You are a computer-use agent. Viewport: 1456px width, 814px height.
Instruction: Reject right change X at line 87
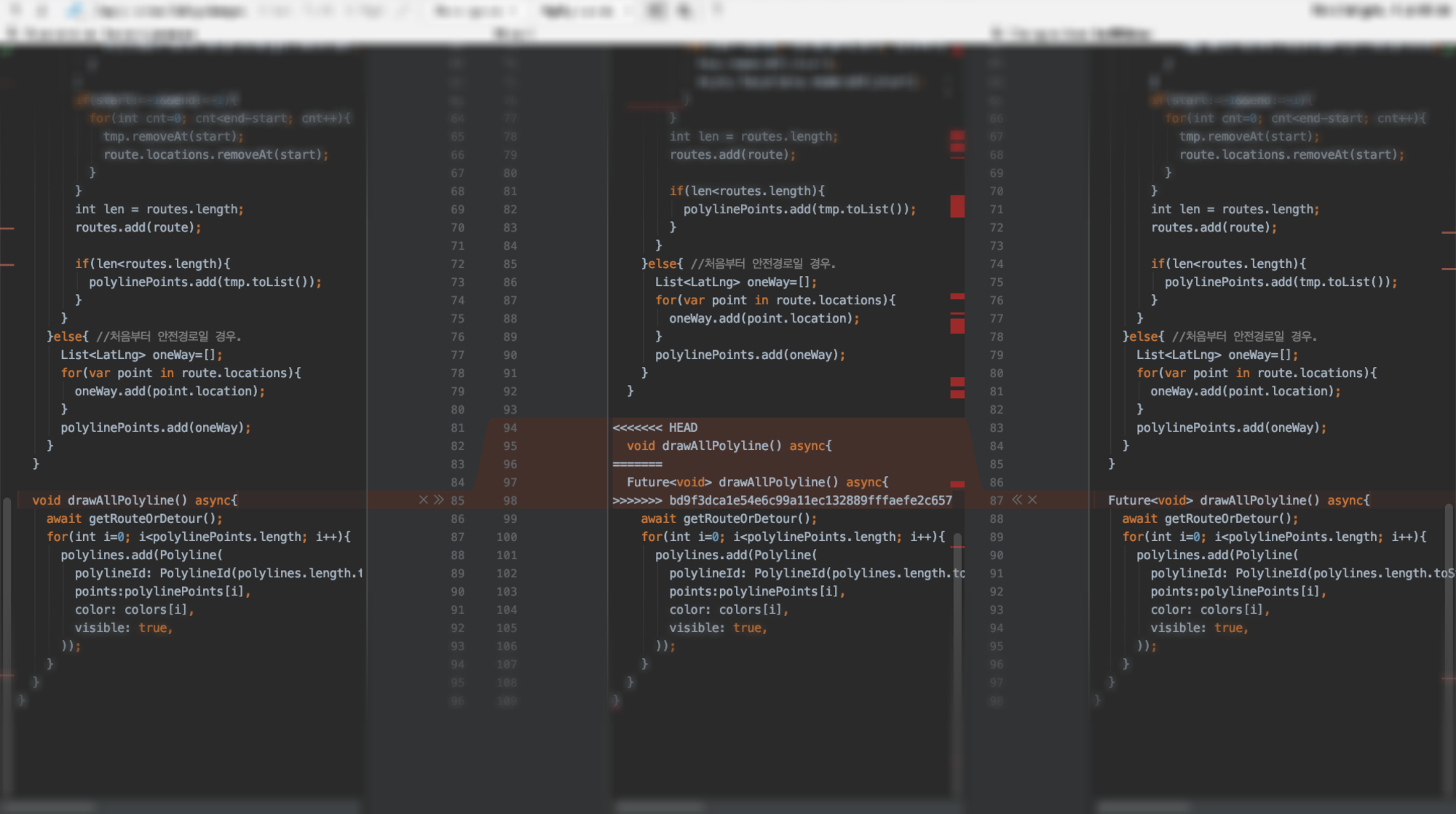(1032, 499)
